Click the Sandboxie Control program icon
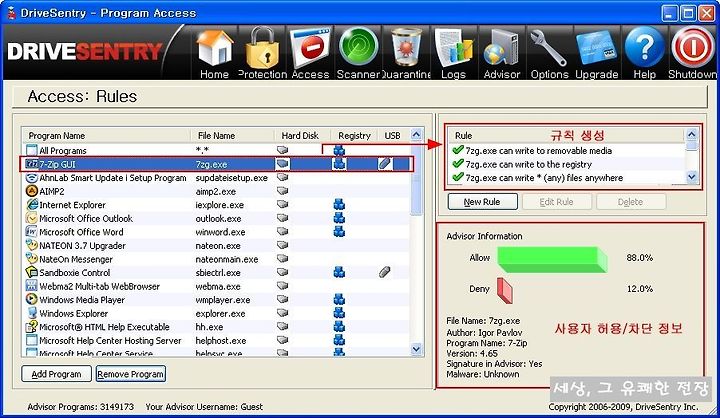The height and width of the screenshot is (418, 720). [x=32, y=272]
